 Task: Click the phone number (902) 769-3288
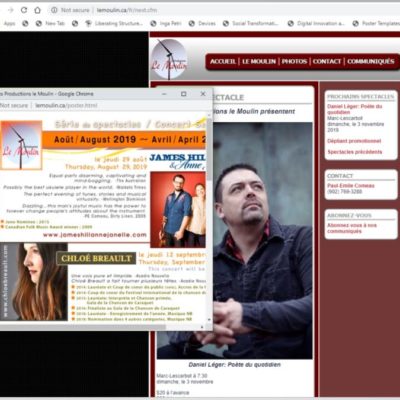[345, 192]
